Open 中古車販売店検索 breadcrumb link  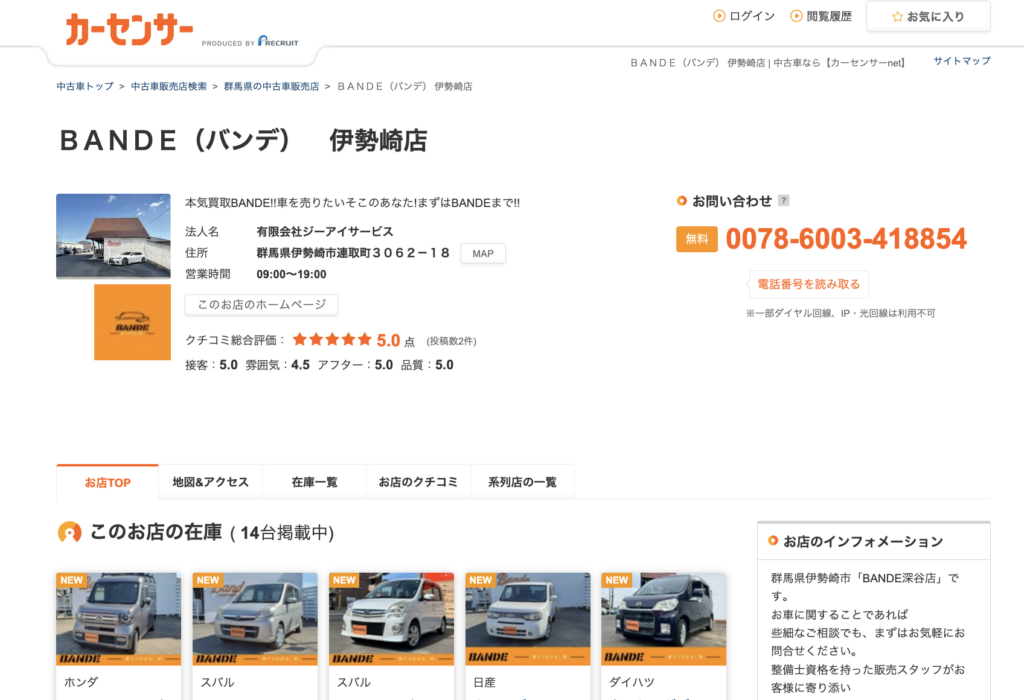169,86
